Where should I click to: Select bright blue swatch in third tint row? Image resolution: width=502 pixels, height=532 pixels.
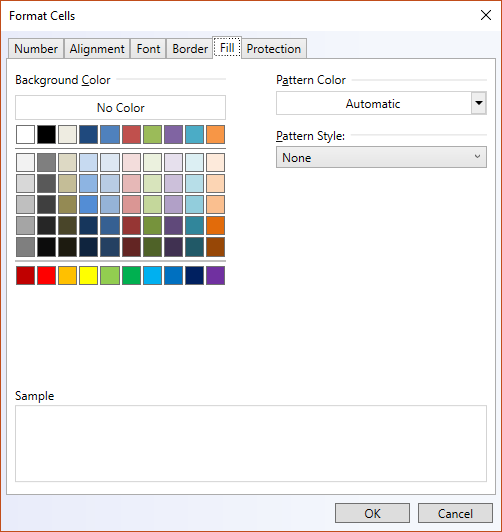[89, 205]
